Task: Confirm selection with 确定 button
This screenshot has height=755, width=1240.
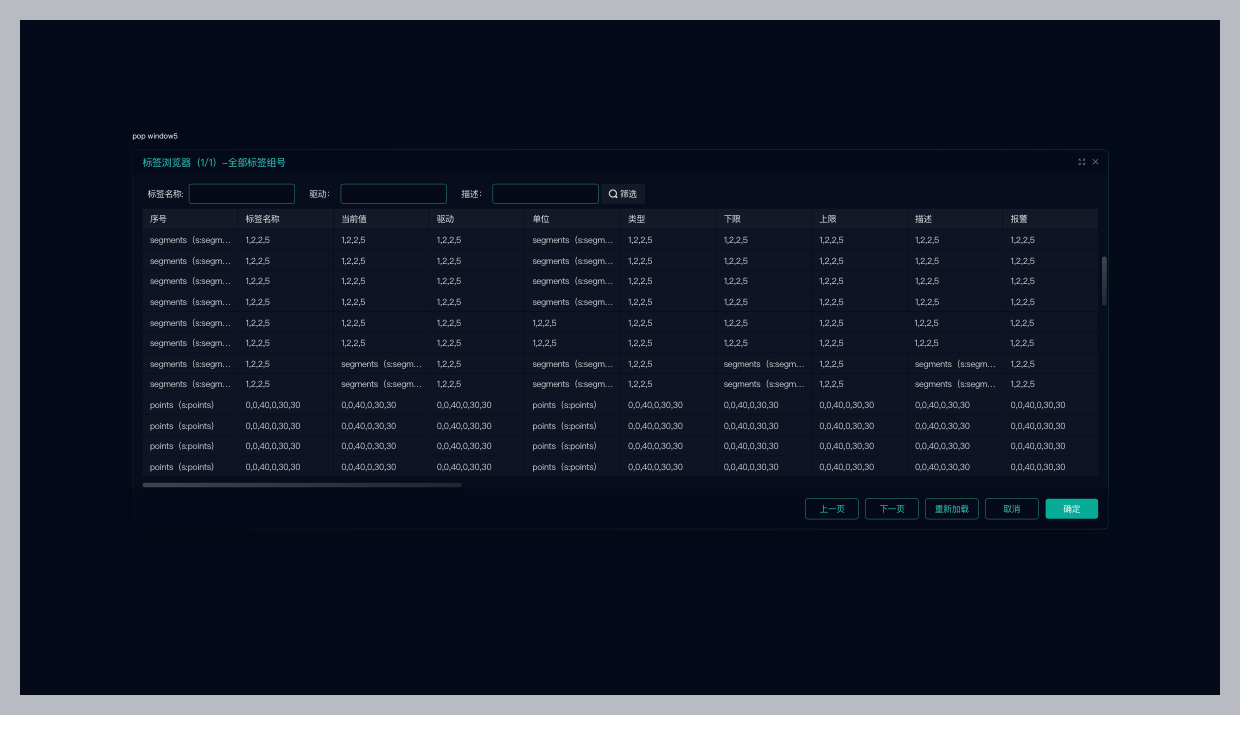Action: (1071, 509)
